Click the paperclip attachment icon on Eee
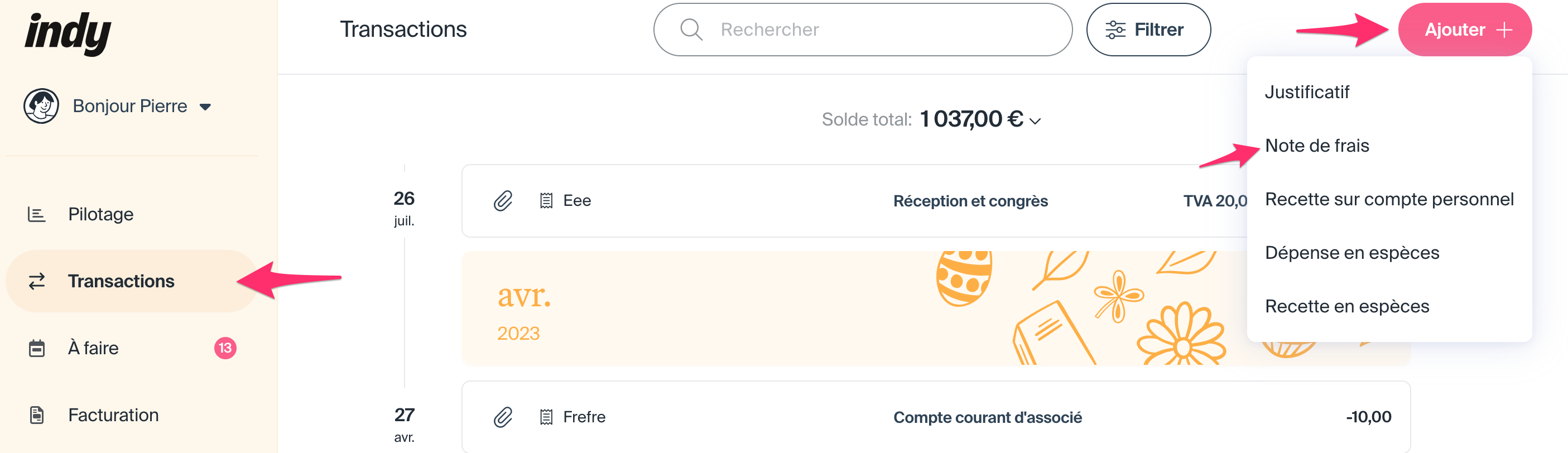1568x453 pixels. coord(503,201)
